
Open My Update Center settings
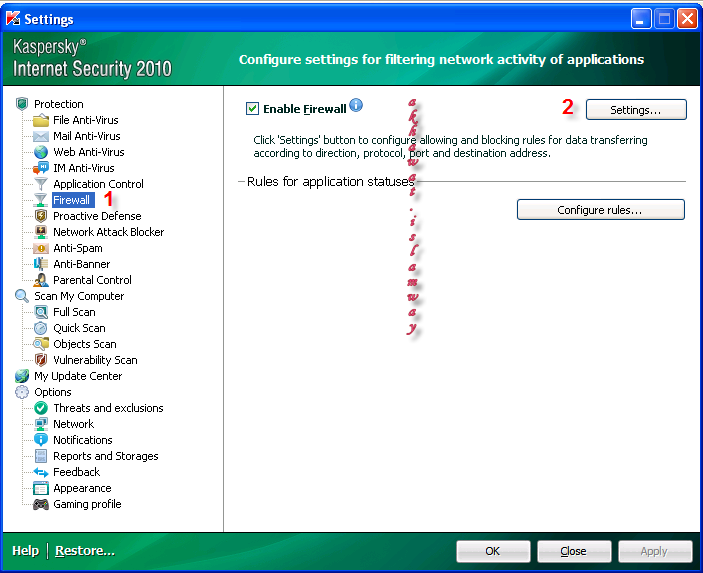pyautogui.click(x=78, y=376)
